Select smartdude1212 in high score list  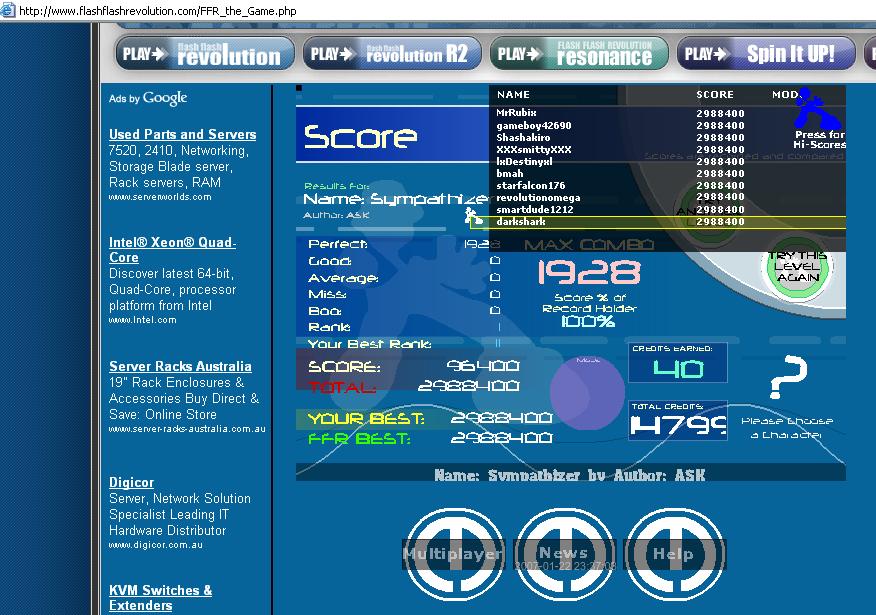667,209
